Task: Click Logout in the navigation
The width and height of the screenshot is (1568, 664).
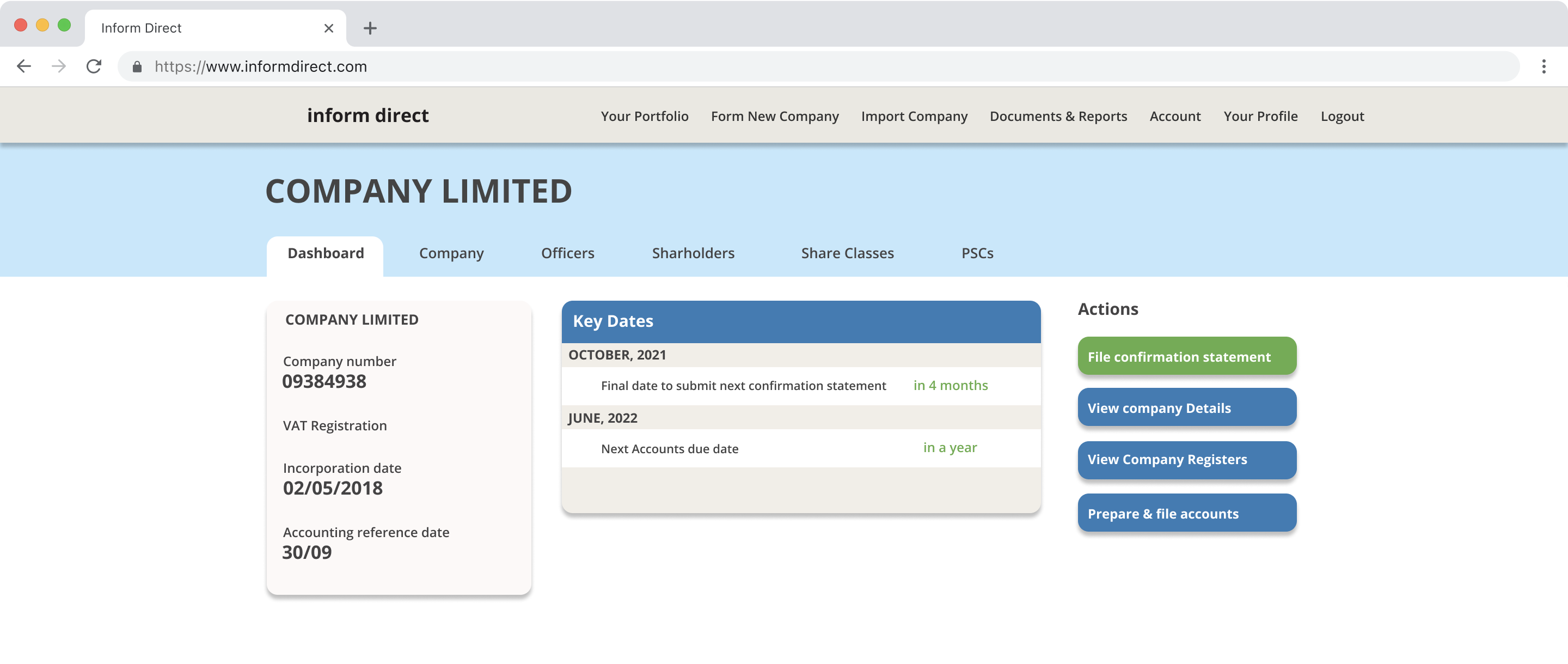Action: [1342, 117]
